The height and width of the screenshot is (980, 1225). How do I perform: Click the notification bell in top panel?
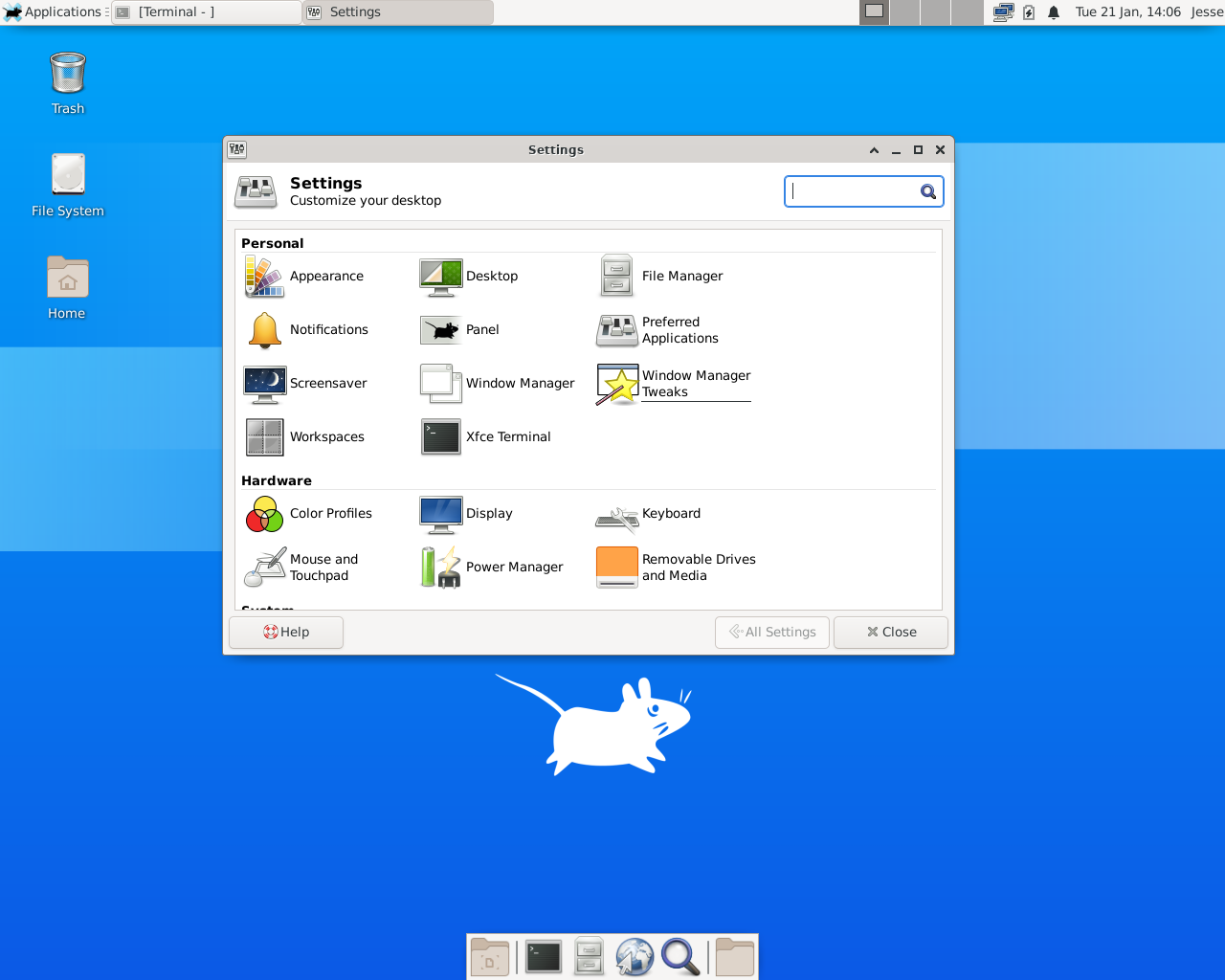pyautogui.click(x=1054, y=12)
